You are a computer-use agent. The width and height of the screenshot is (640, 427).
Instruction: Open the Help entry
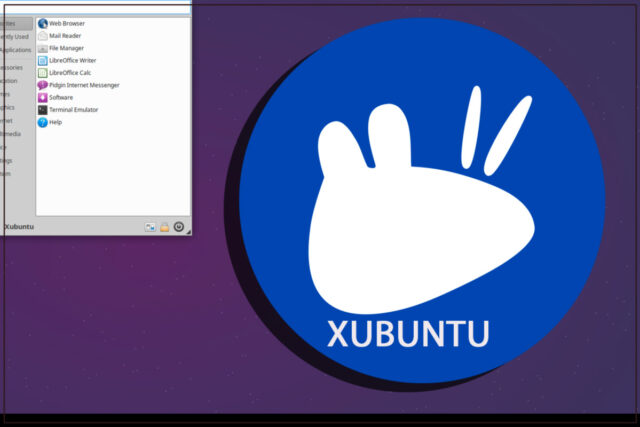(x=113, y=122)
